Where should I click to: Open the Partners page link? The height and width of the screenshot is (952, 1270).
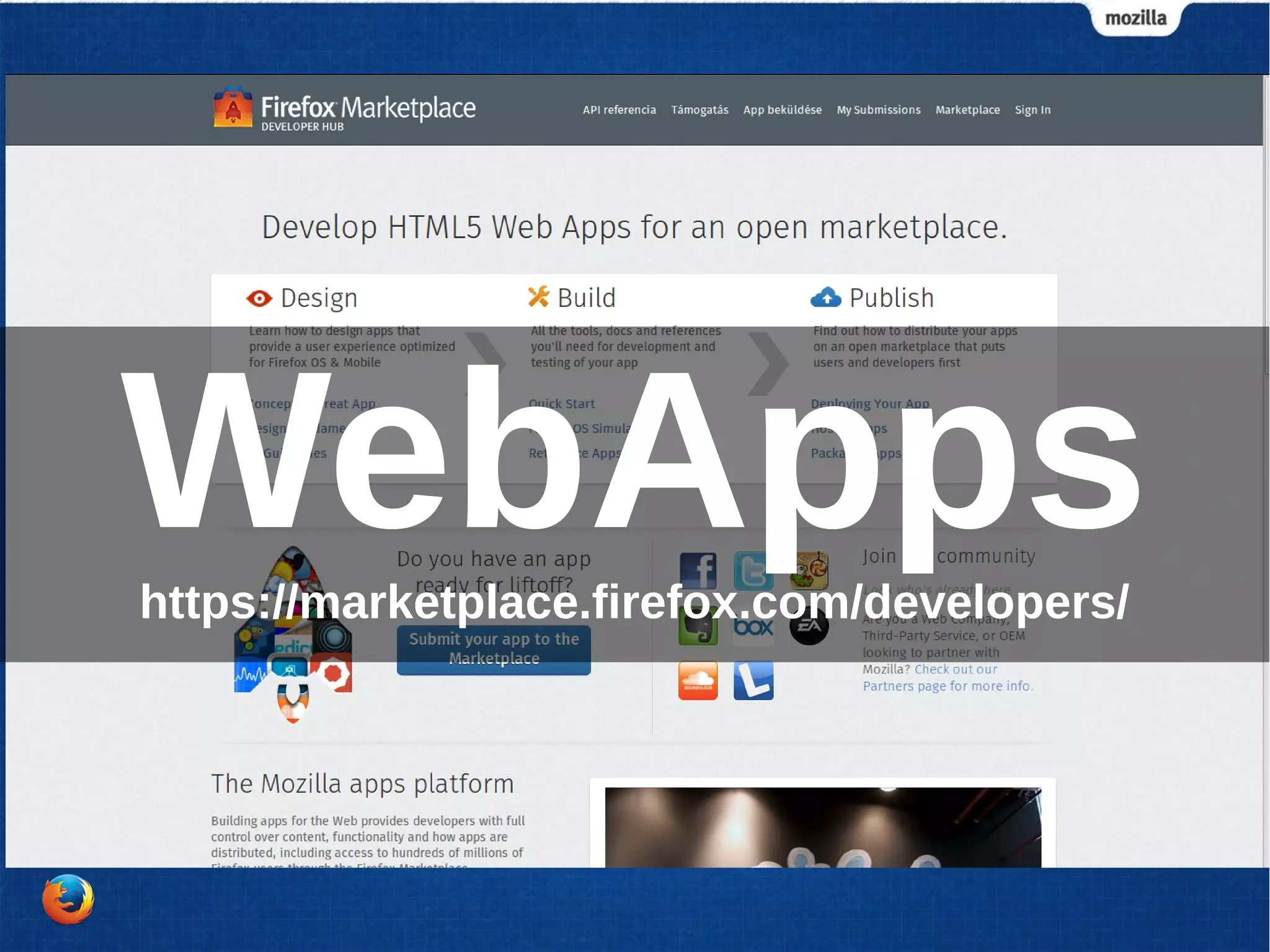(948, 678)
